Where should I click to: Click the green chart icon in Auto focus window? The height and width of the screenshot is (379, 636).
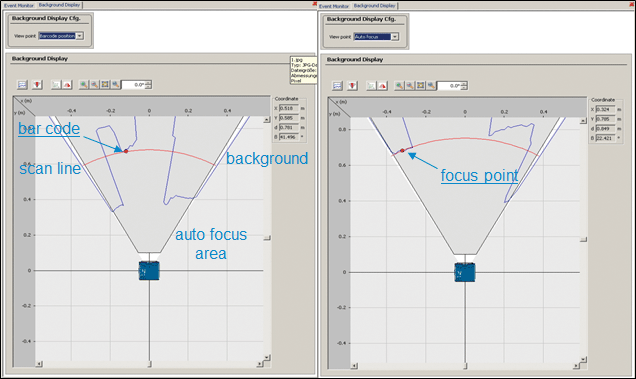[371, 86]
